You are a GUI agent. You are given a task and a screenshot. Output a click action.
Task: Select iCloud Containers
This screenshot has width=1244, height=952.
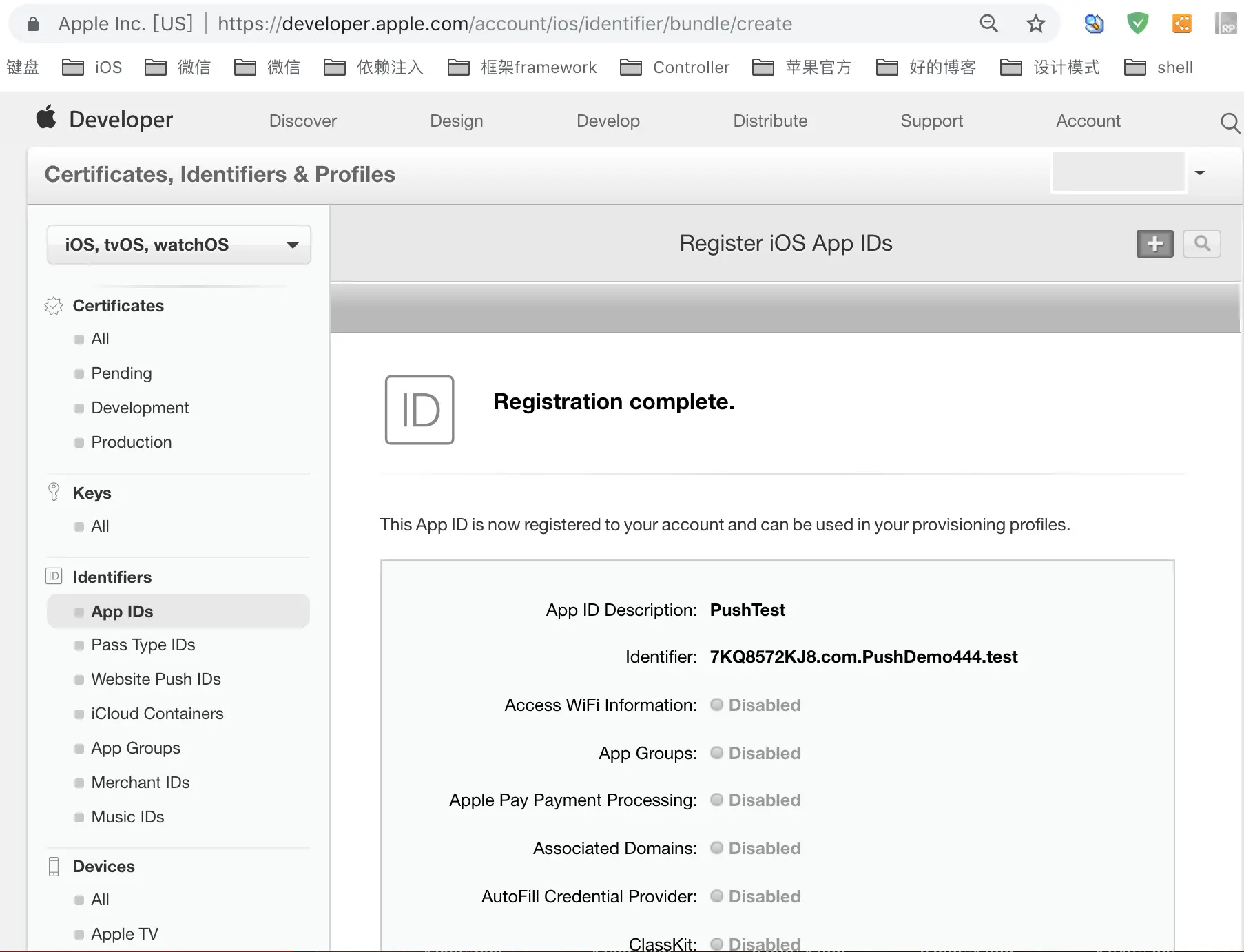(x=158, y=714)
